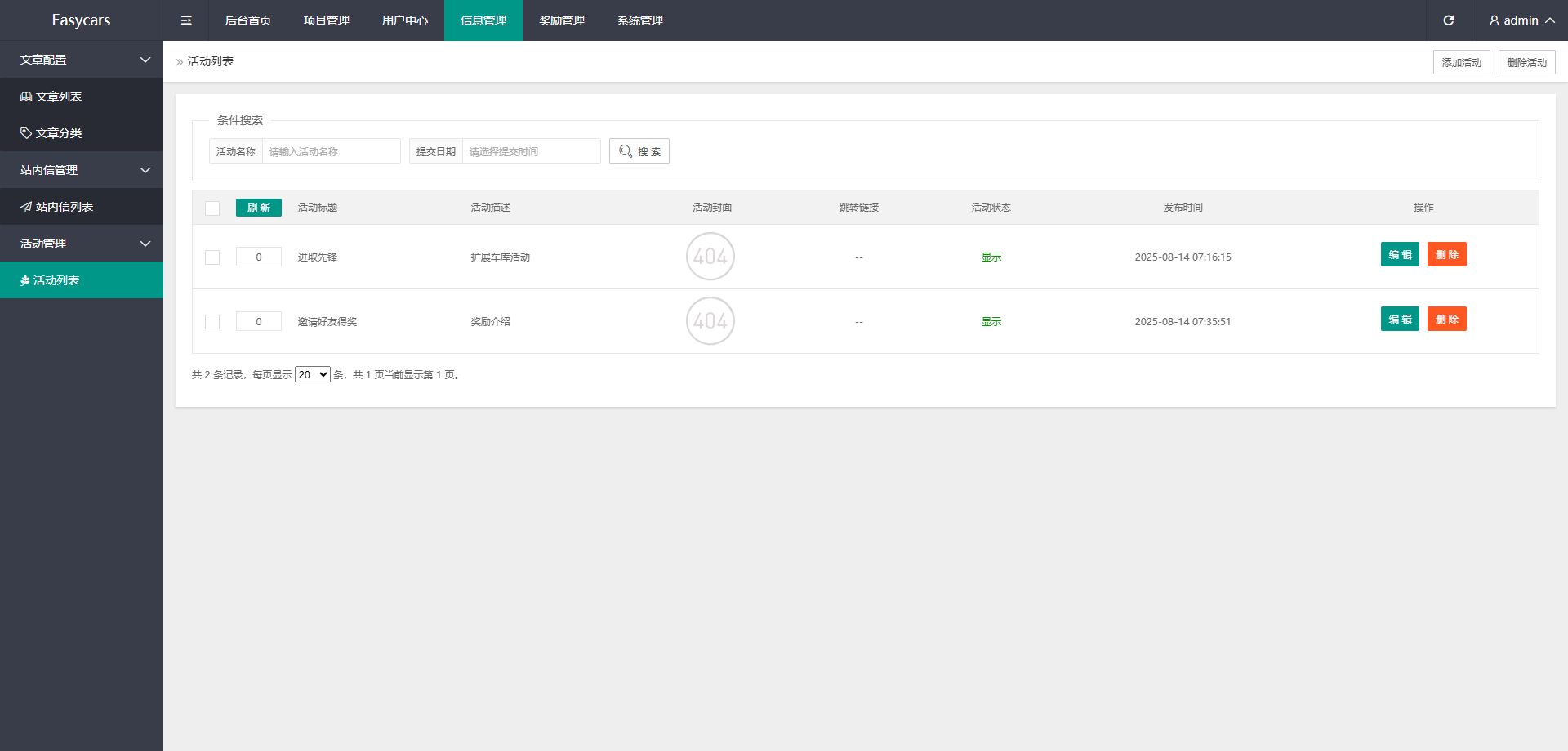Image resolution: width=1568 pixels, height=751 pixels.
Task: Click the icon beside 活动列表 in sidebar
Action: point(25,280)
